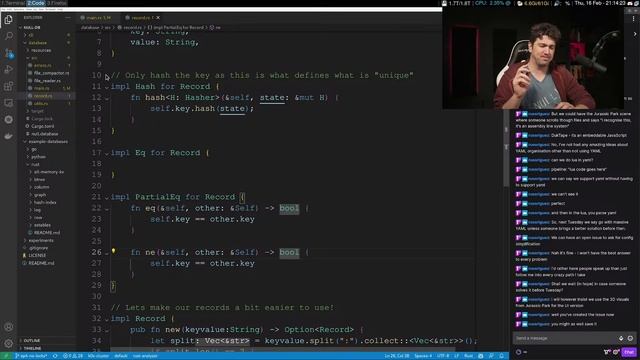Click the sync changes icon in status bar
This screenshot has width=640, height=360.
[55, 356]
